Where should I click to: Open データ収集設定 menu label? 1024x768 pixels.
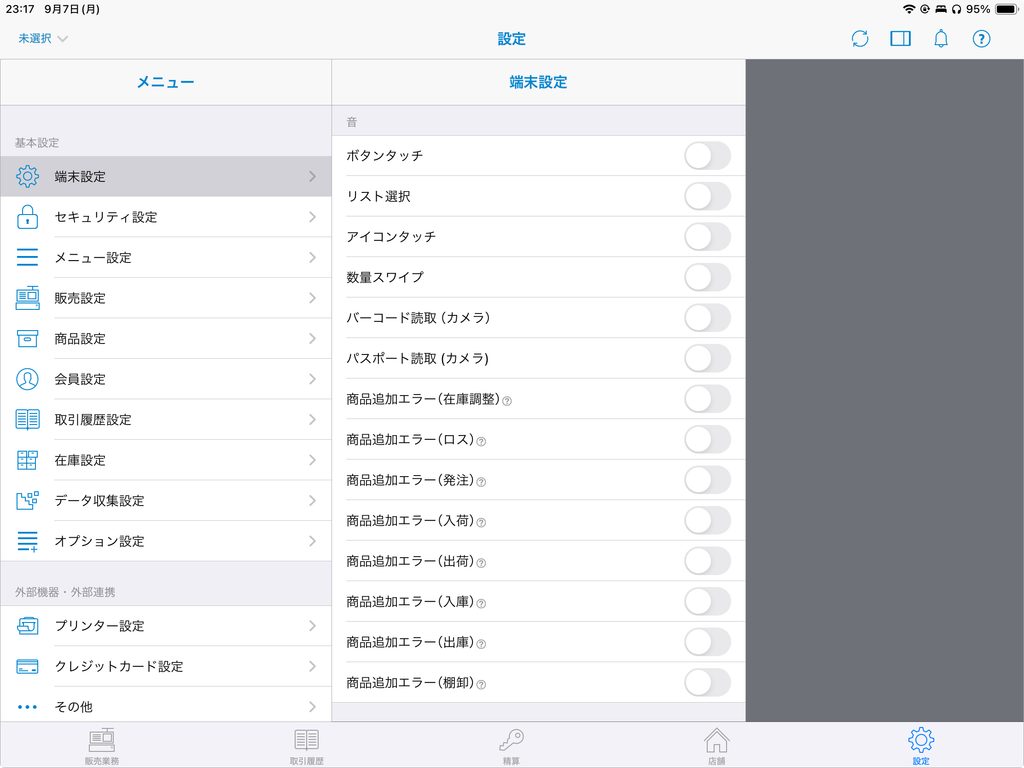99,500
